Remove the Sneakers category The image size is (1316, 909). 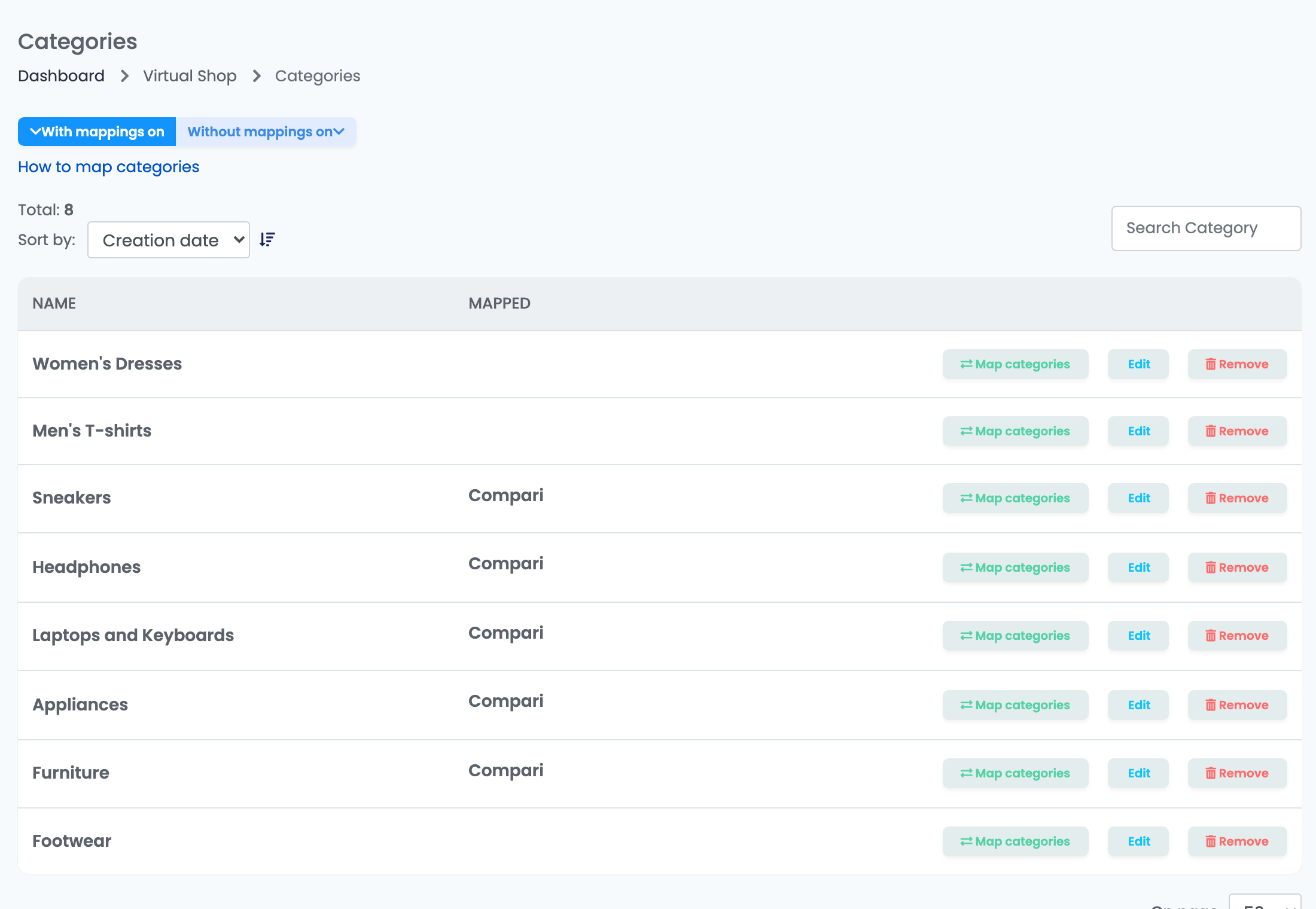point(1237,498)
